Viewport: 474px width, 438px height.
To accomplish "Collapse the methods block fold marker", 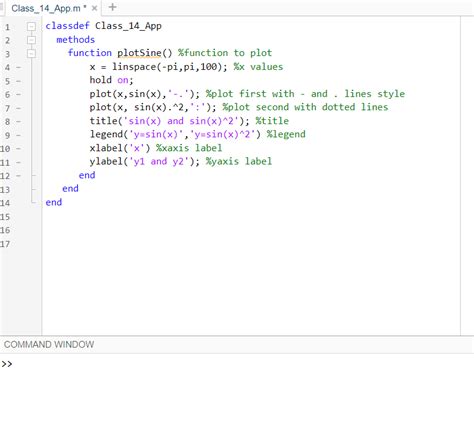I will pyautogui.click(x=31, y=40).
